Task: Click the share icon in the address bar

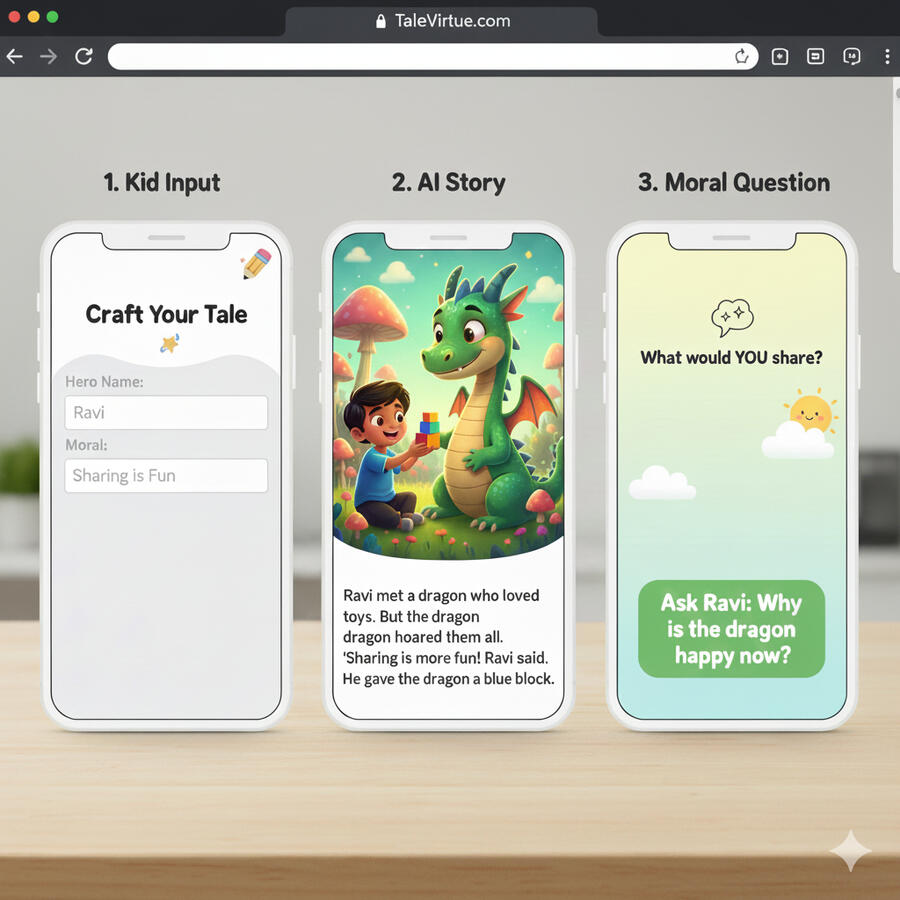Action: pos(742,57)
